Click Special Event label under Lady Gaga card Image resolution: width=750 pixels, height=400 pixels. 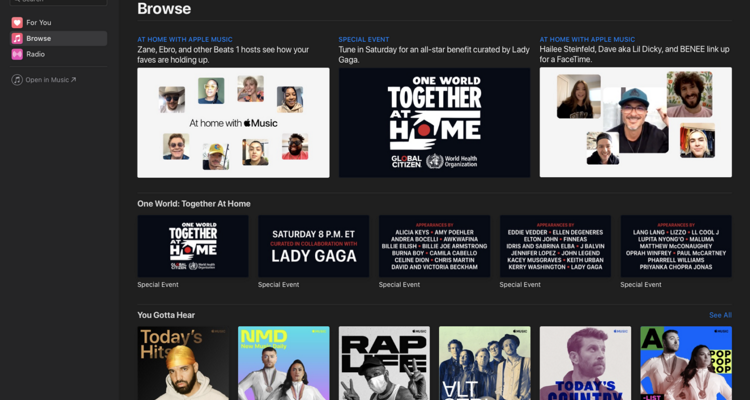click(x=278, y=285)
